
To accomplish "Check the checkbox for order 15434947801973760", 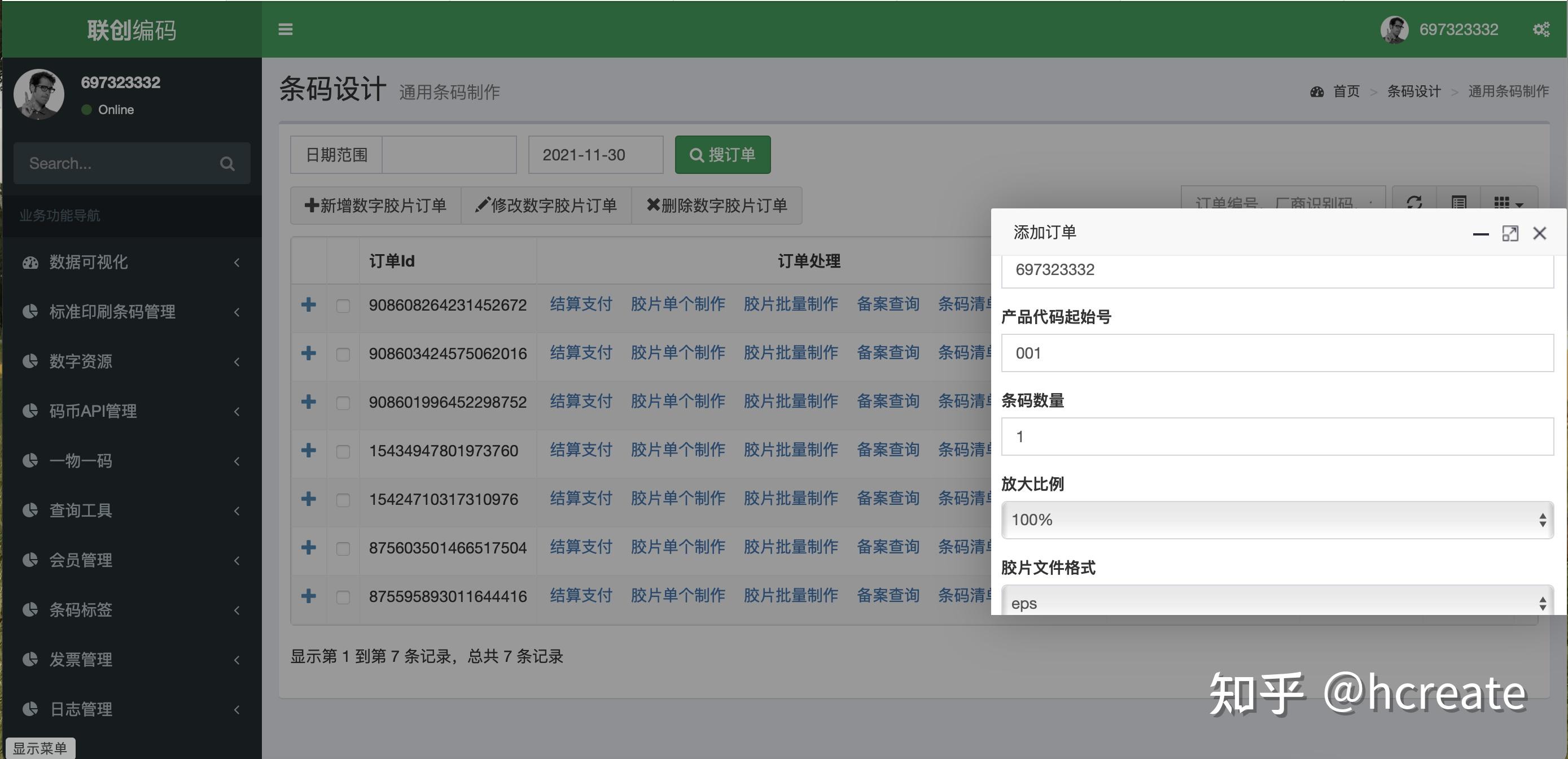I will coord(343,451).
